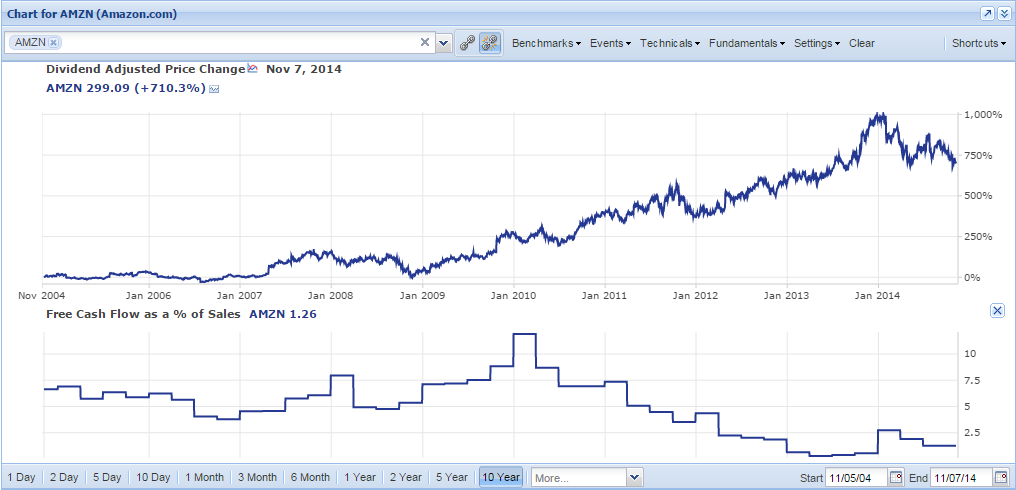The width and height of the screenshot is (1016, 490).
Task: Click the AMZN 299.09 (+710.3%) label
Action: 126,89
